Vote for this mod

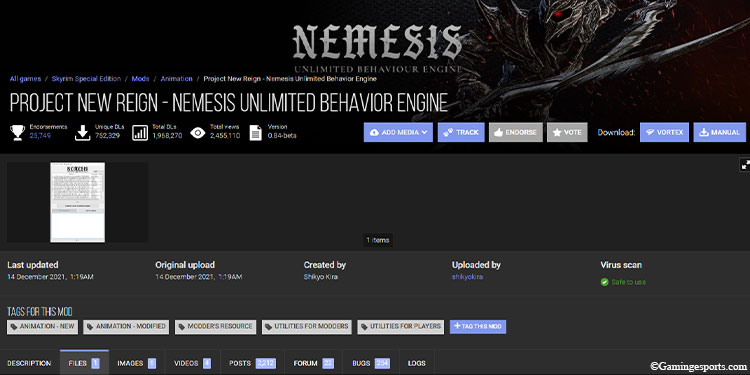coord(567,132)
